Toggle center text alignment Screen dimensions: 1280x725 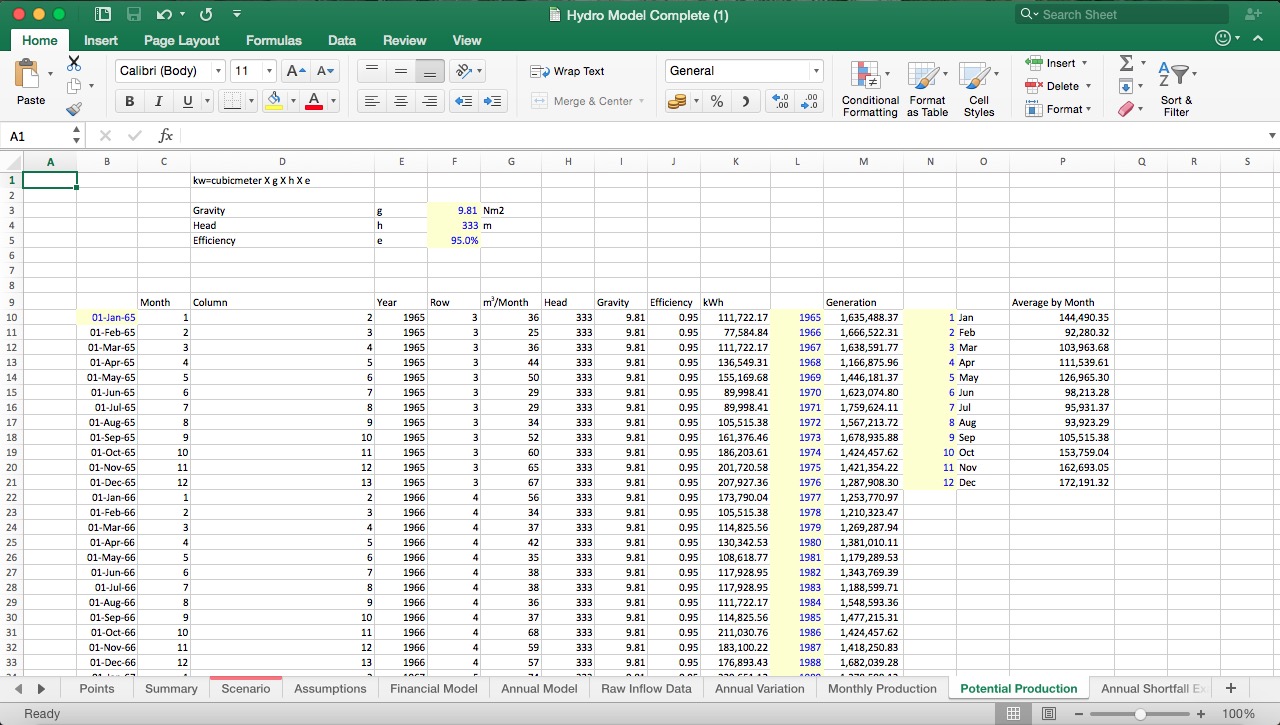(402, 101)
